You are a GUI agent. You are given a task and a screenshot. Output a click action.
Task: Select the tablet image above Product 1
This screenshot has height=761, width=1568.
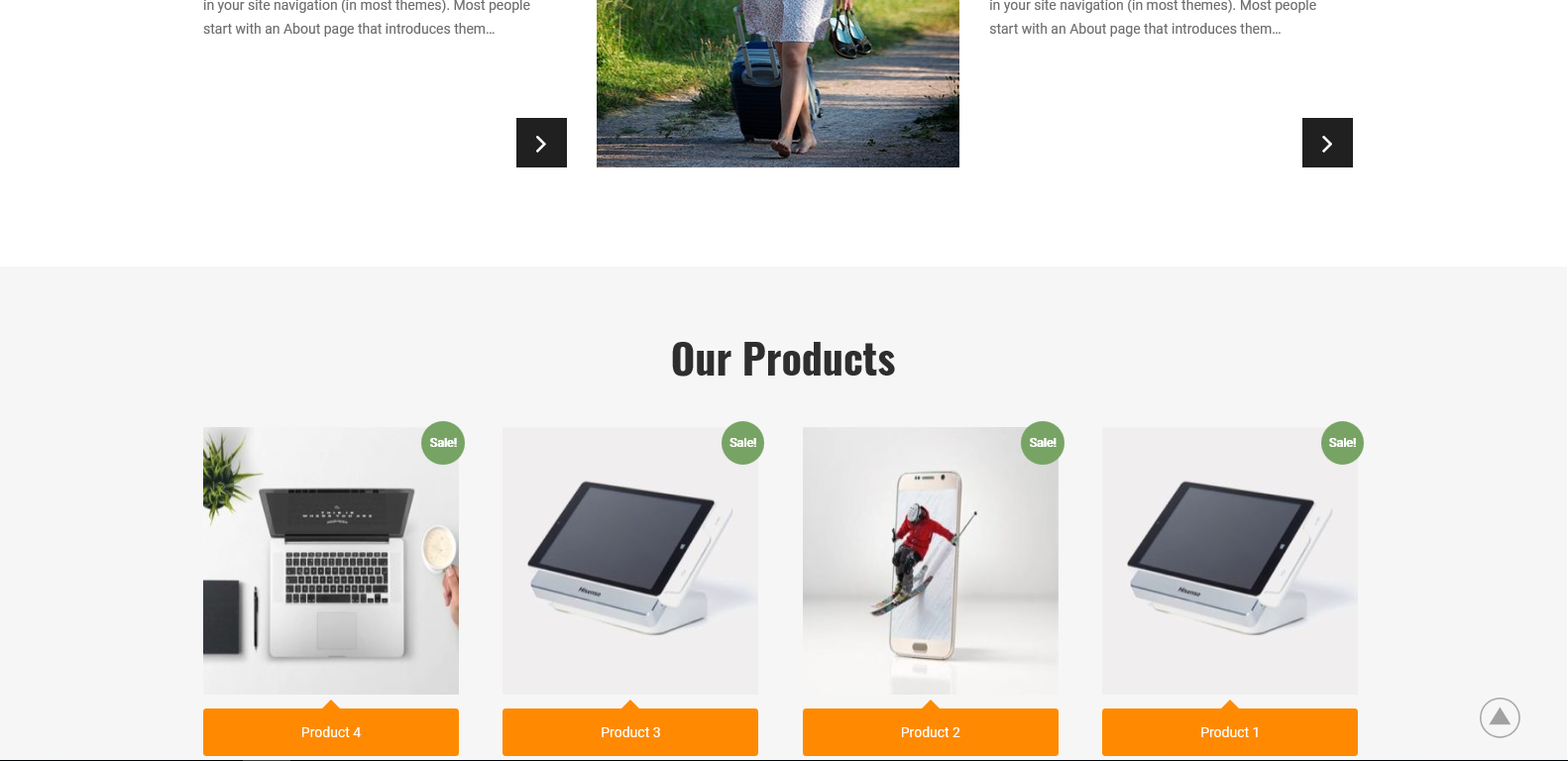coord(1230,561)
